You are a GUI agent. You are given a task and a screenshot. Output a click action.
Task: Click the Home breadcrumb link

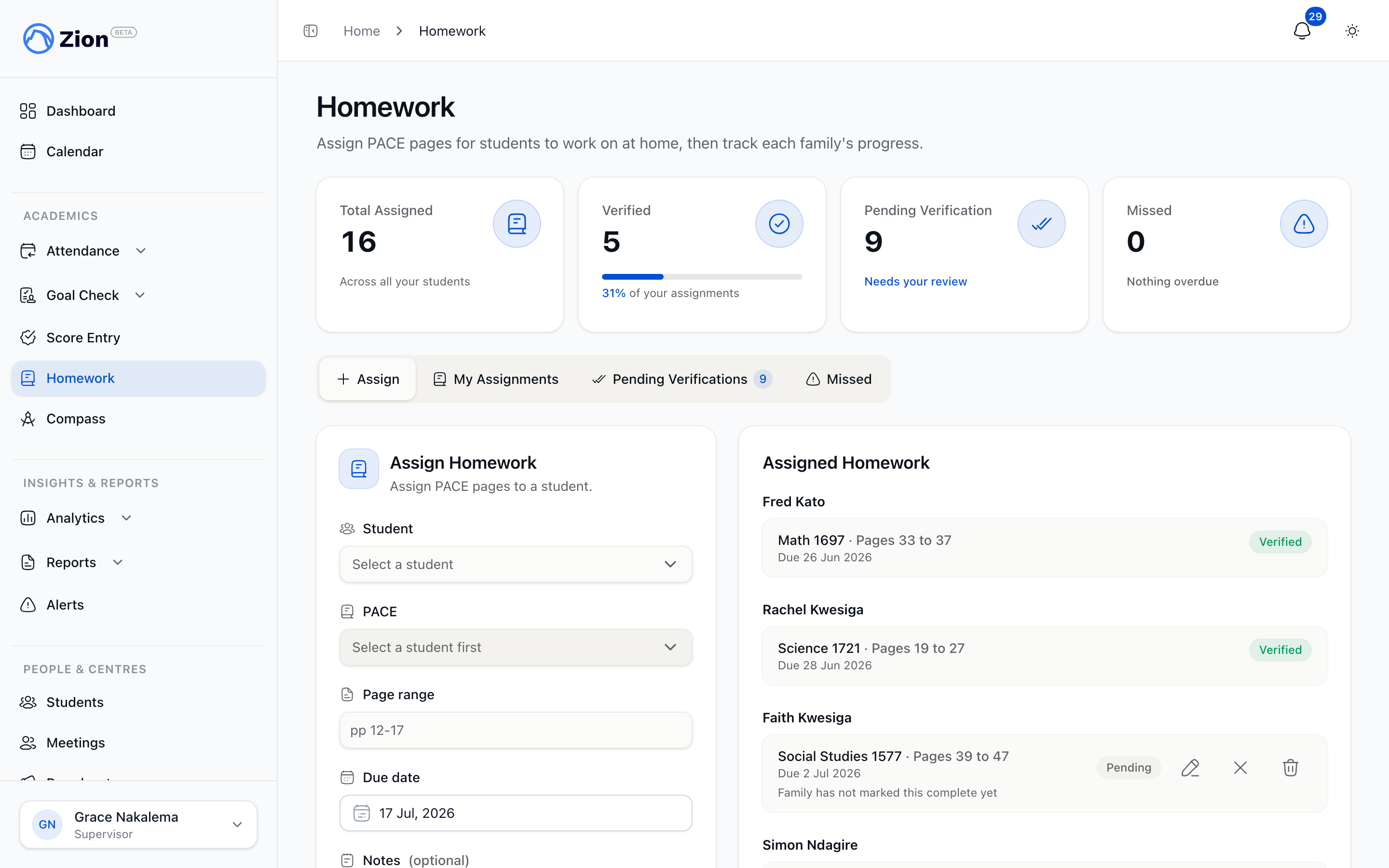click(x=362, y=31)
